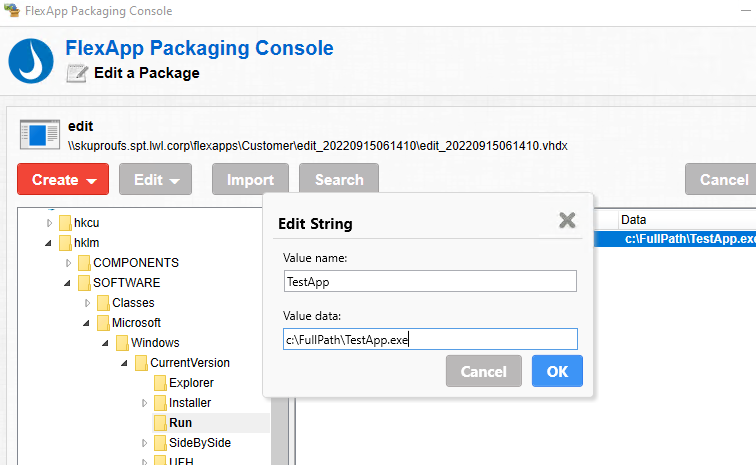Image resolution: width=756 pixels, height=465 pixels.
Task: Collapse the hklm tree node
Action: pos(48,243)
